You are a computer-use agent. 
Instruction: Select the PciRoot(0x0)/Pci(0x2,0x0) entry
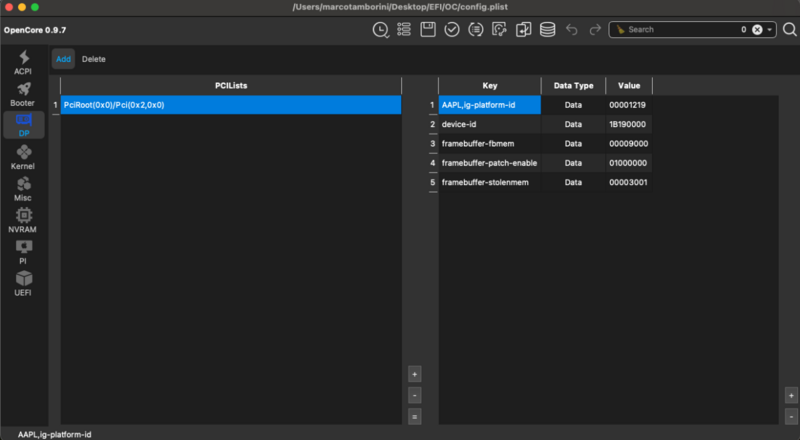[x=230, y=104]
